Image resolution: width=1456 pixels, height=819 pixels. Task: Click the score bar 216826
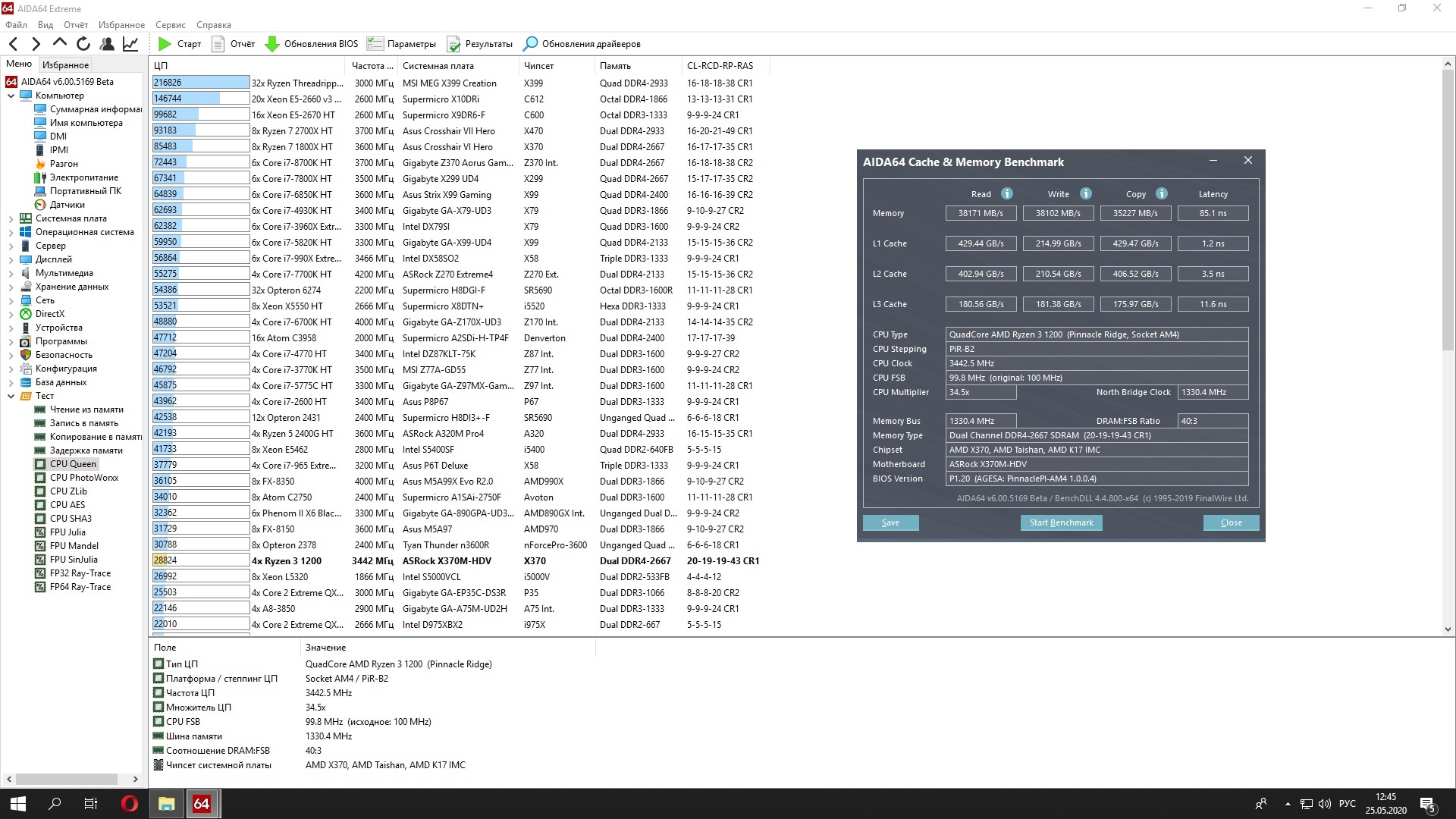tap(201, 83)
